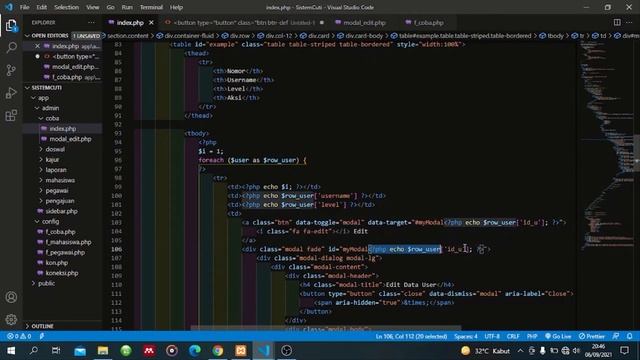Click the Spaces: 4 indentation setting

click(x=466, y=336)
